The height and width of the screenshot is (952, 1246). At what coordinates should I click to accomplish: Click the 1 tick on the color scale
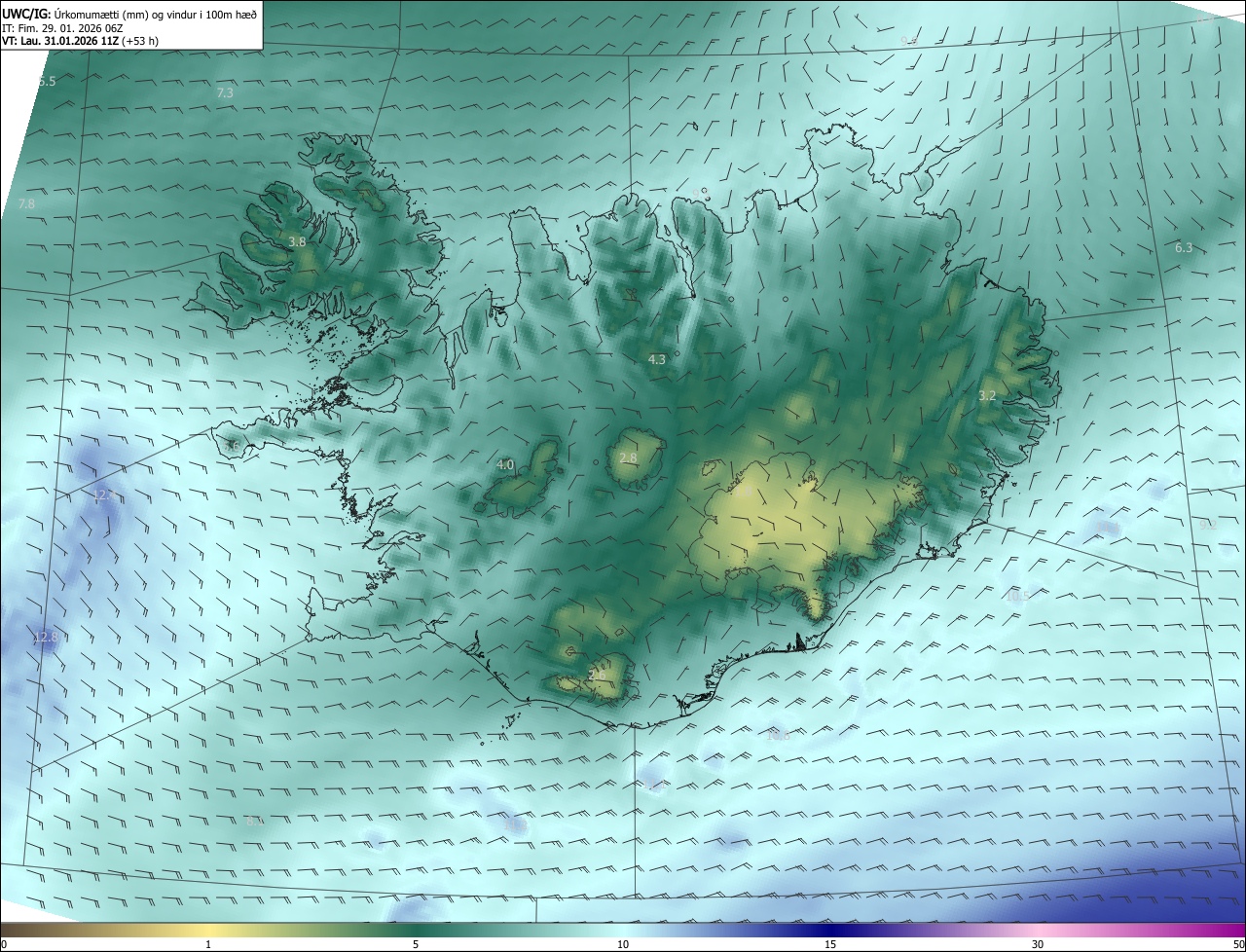point(208,944)
